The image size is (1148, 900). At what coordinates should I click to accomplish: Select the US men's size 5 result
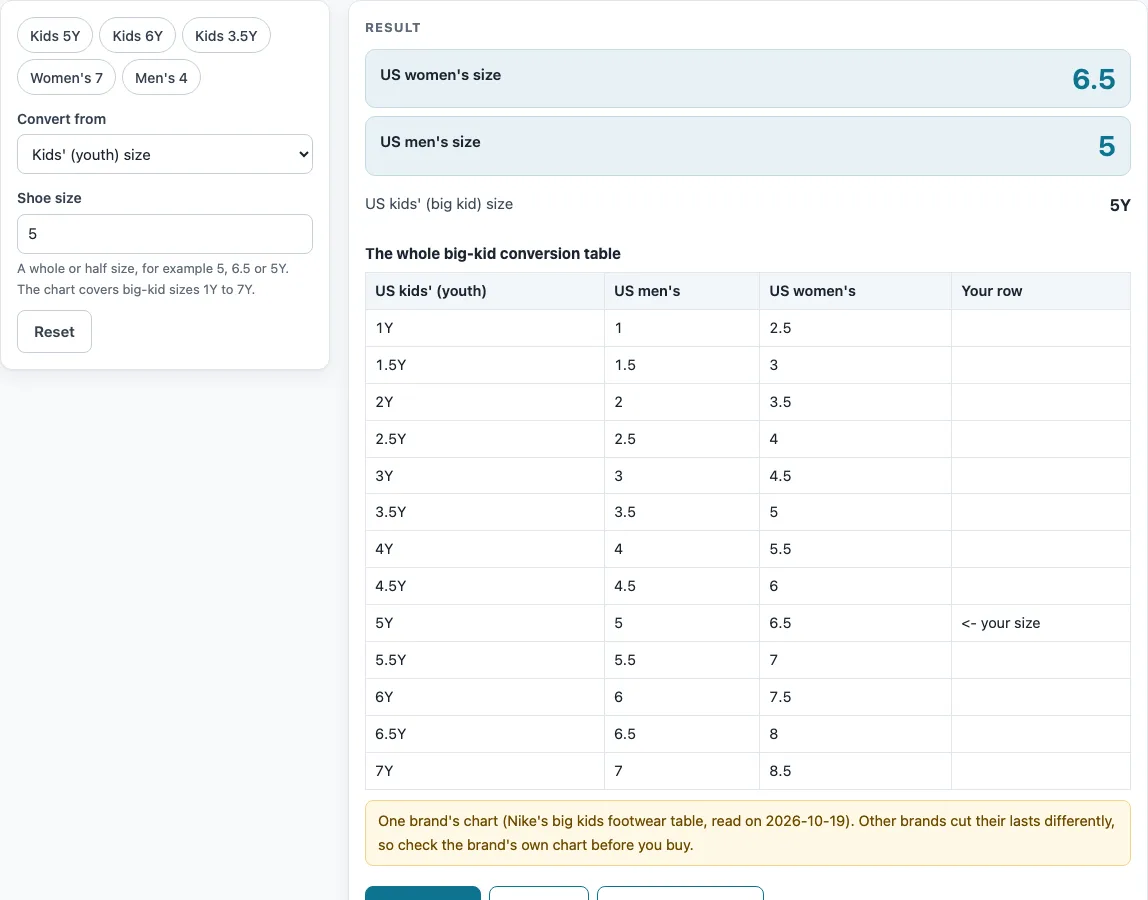click(x=748, y=146)
